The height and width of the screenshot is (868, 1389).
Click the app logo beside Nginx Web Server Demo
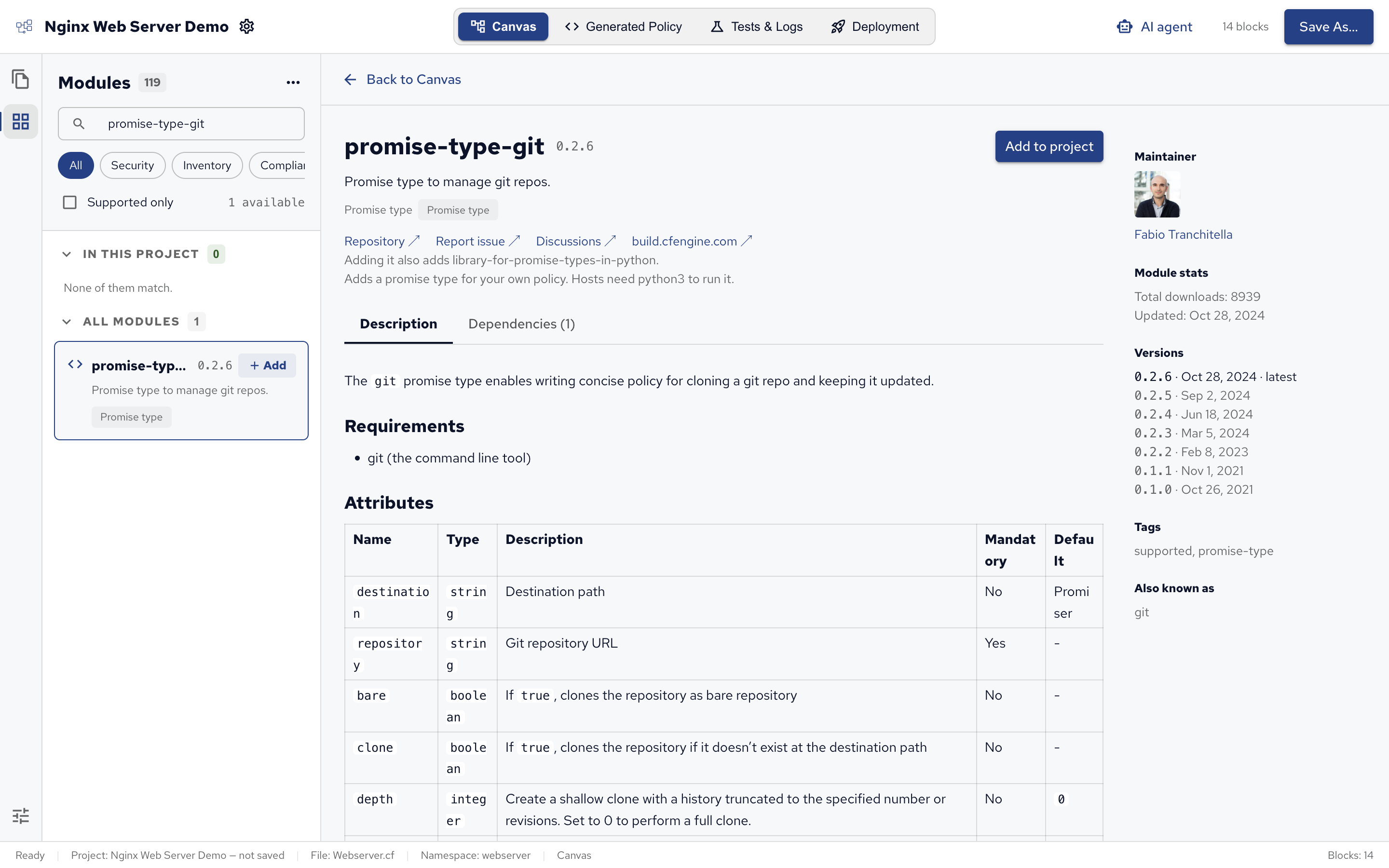pyautogui.click(x=24, y=27)
